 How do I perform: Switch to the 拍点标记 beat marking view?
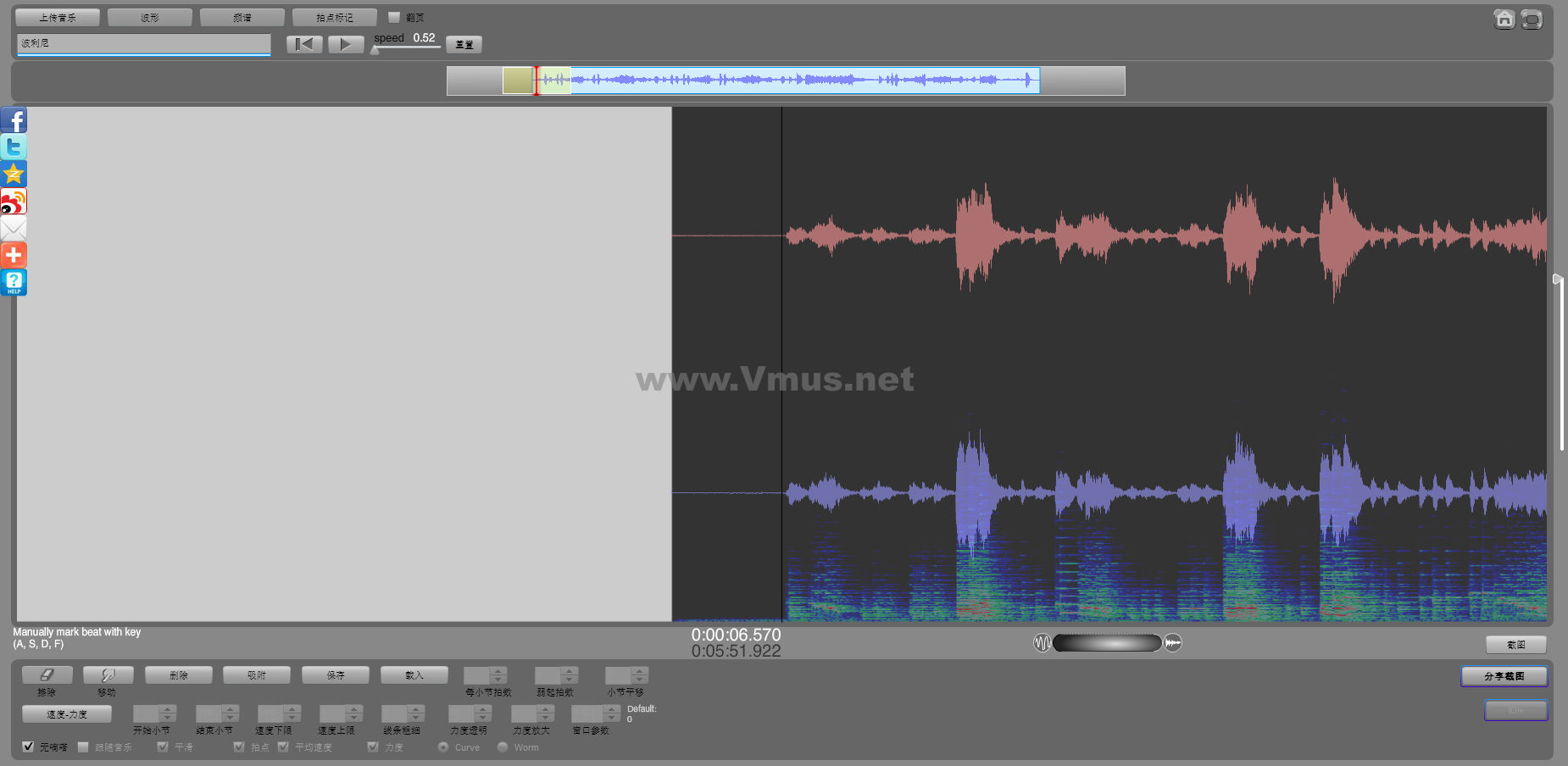(335, 17)
